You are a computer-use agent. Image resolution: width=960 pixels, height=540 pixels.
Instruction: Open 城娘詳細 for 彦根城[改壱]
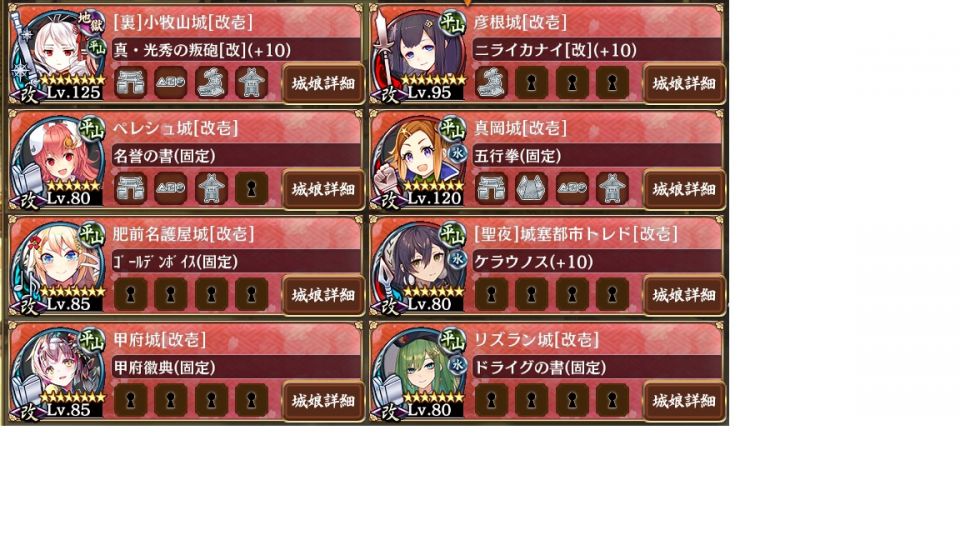tap(684, 83)
